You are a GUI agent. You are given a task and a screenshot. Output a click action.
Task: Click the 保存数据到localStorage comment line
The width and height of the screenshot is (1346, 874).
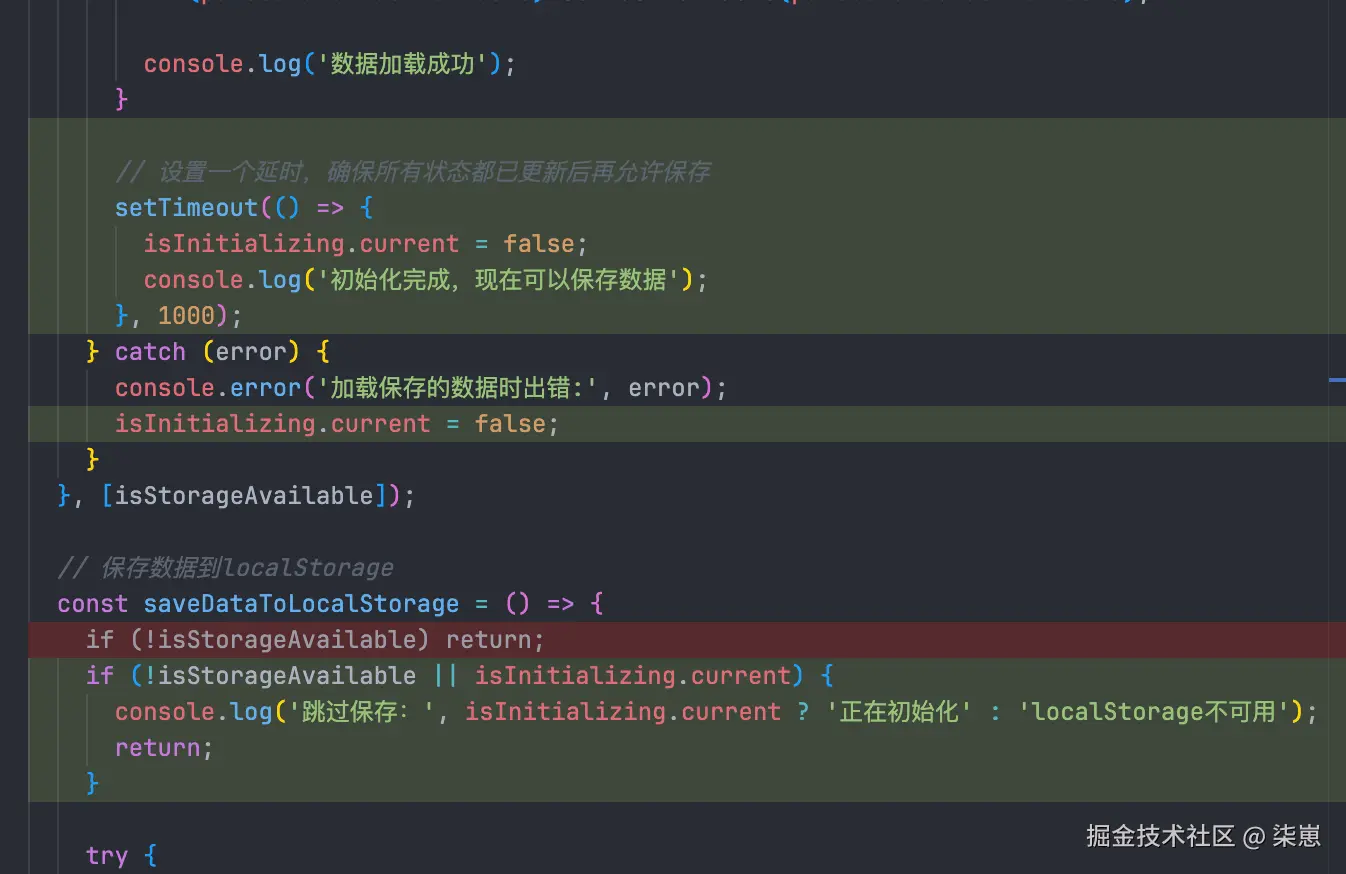point(225,568)
